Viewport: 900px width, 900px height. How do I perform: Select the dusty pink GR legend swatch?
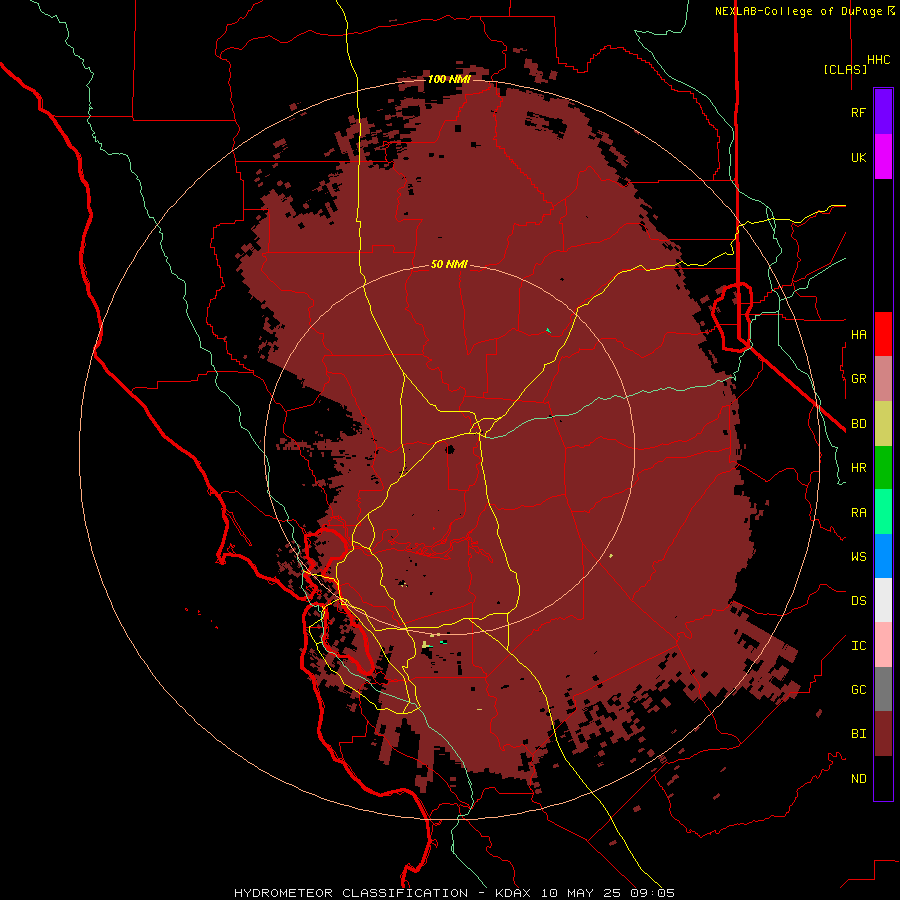tap(883, 379)
